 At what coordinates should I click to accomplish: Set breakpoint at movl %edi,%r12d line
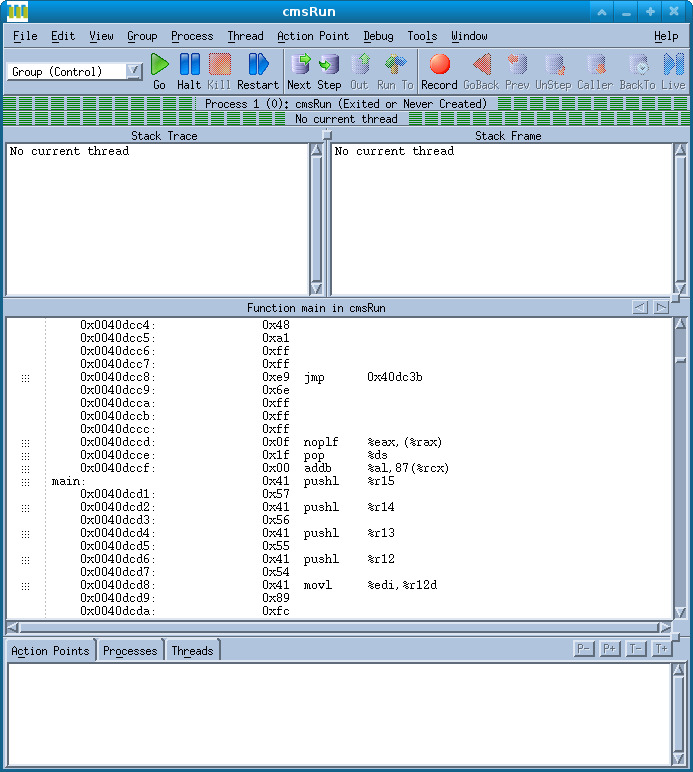pyautogui.click(x=26, y=586)
